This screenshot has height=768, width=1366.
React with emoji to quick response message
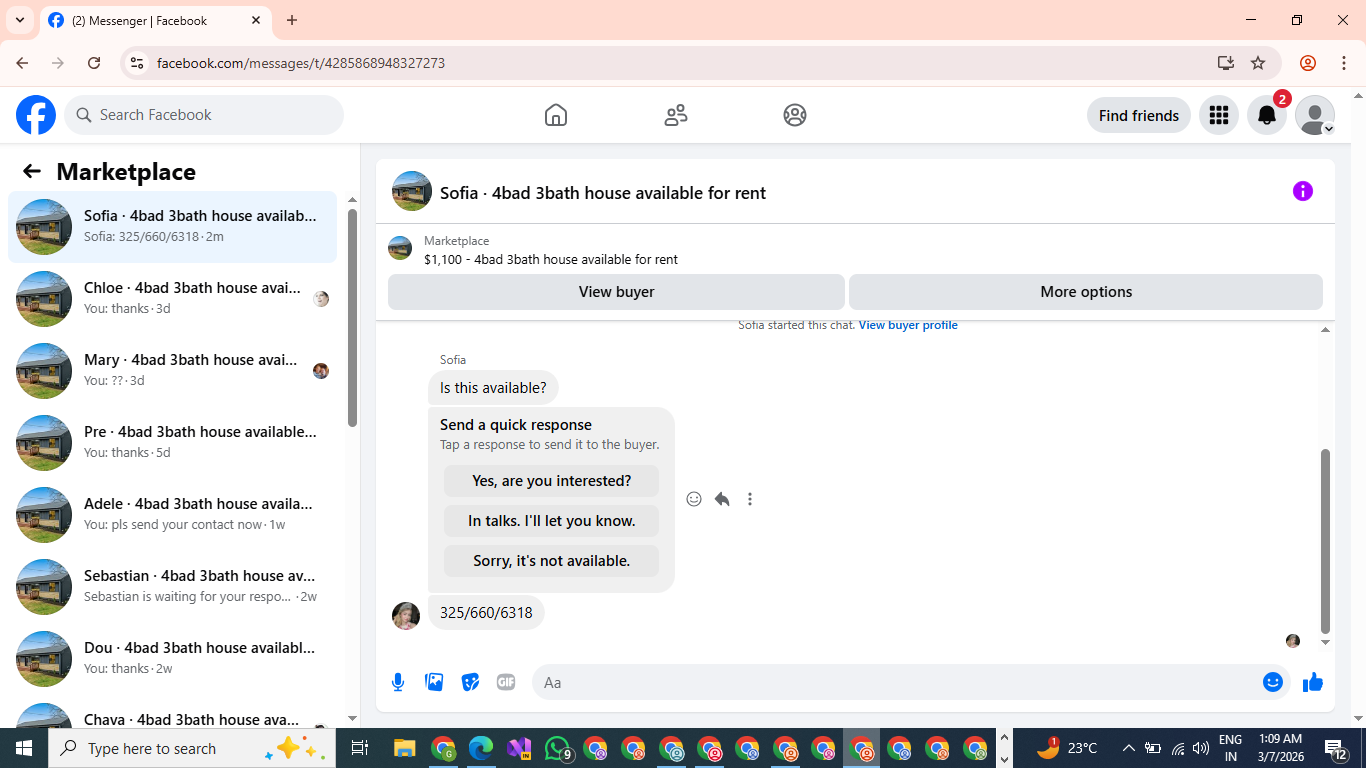click(694, 499)
